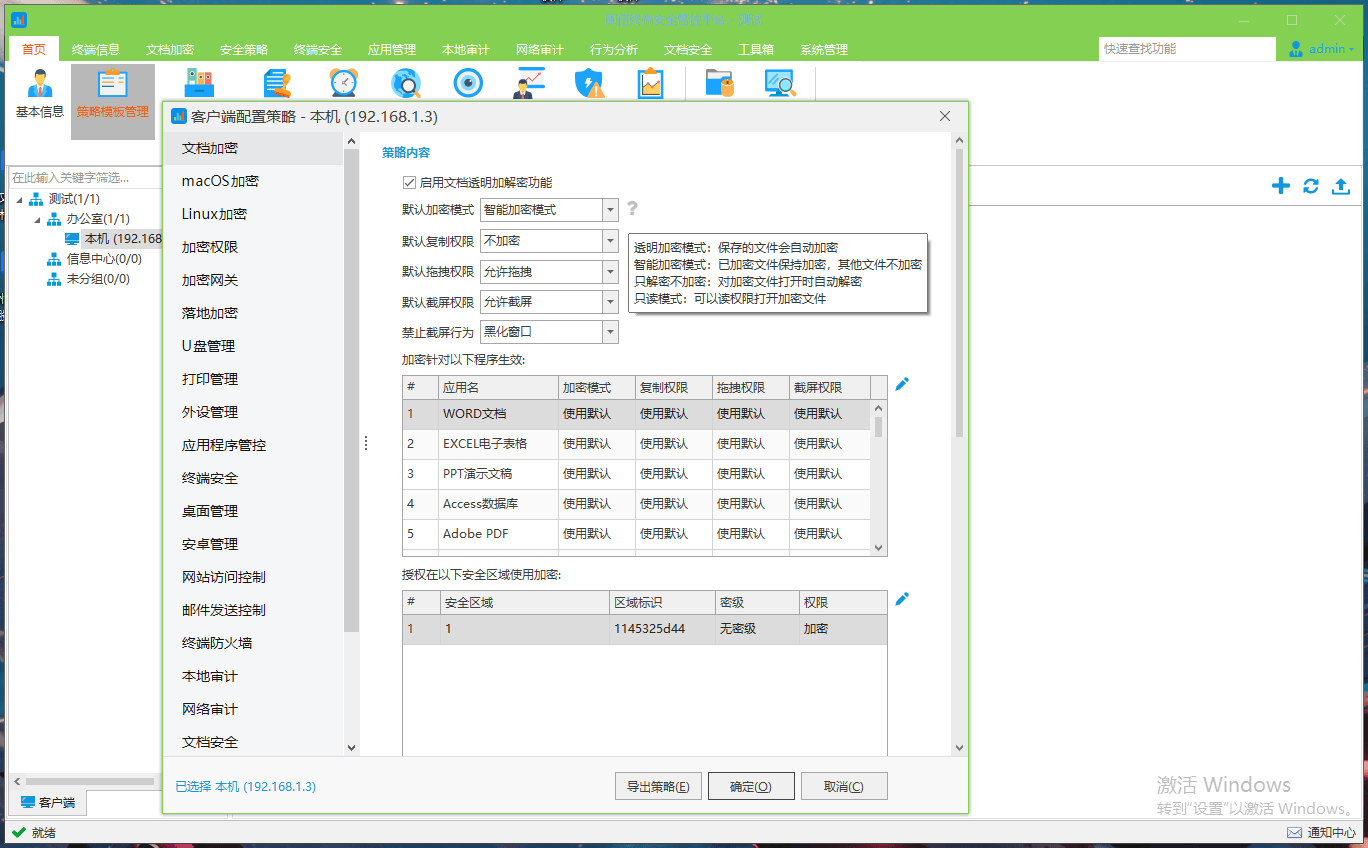
Task: Click the 快速查找功能 search field
Action: coord(1186,49)
